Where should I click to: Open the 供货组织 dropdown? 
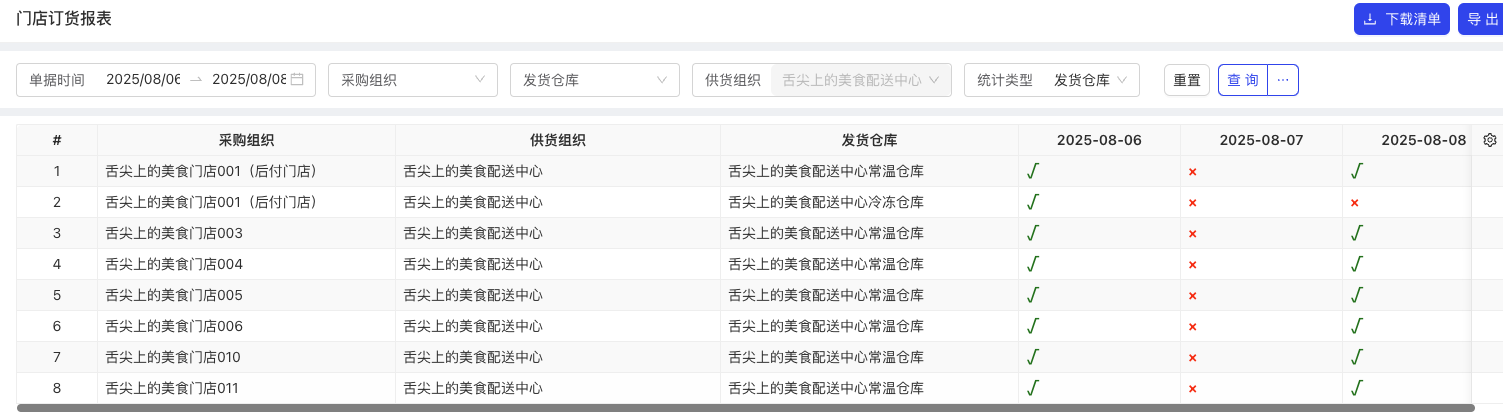860,80
